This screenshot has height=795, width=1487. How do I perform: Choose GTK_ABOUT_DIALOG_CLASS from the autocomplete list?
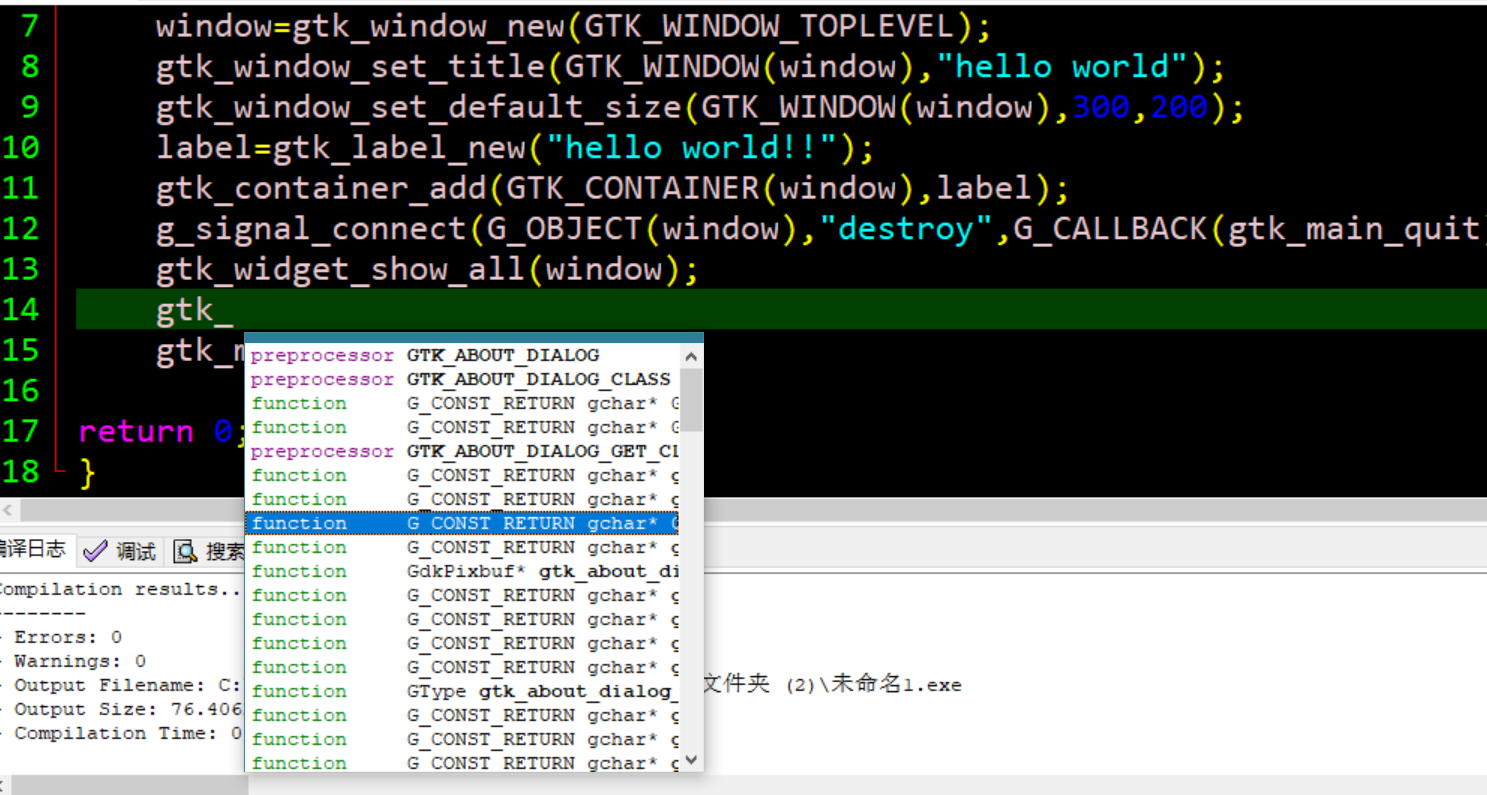tap(538, 380)
